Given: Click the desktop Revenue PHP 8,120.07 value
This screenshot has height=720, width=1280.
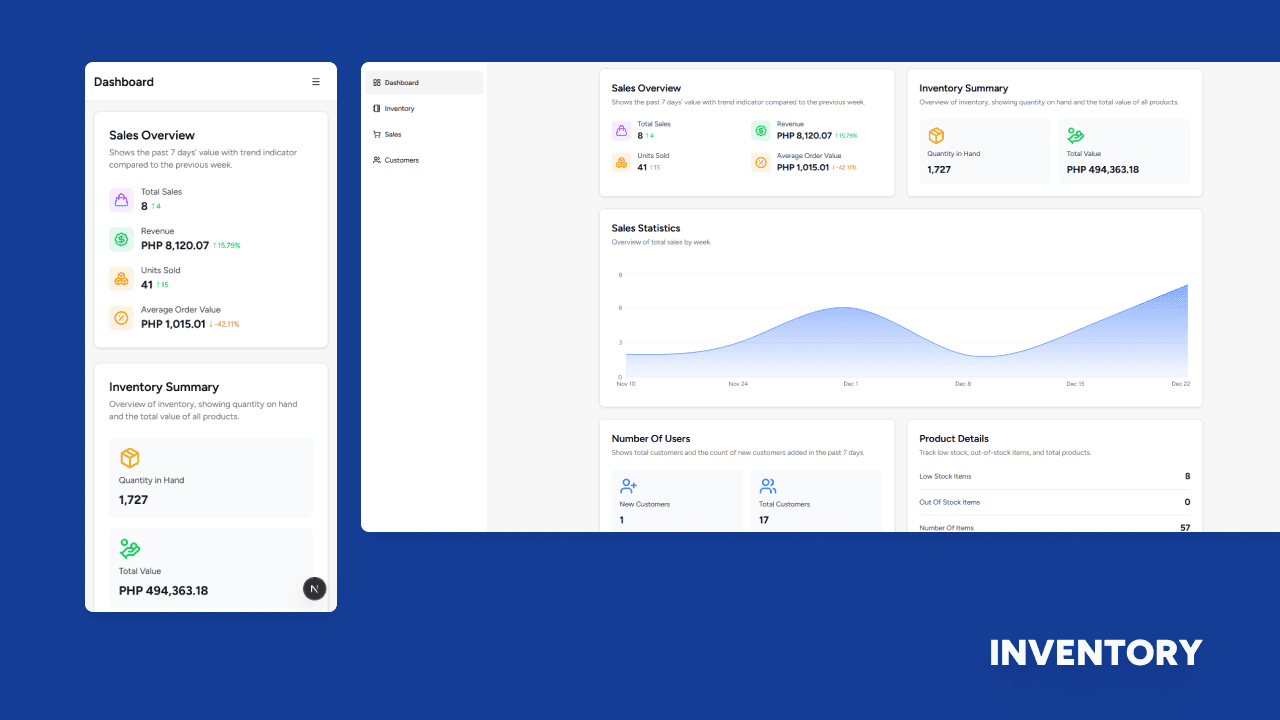Looking at the screenshot, I should (804, 135).
